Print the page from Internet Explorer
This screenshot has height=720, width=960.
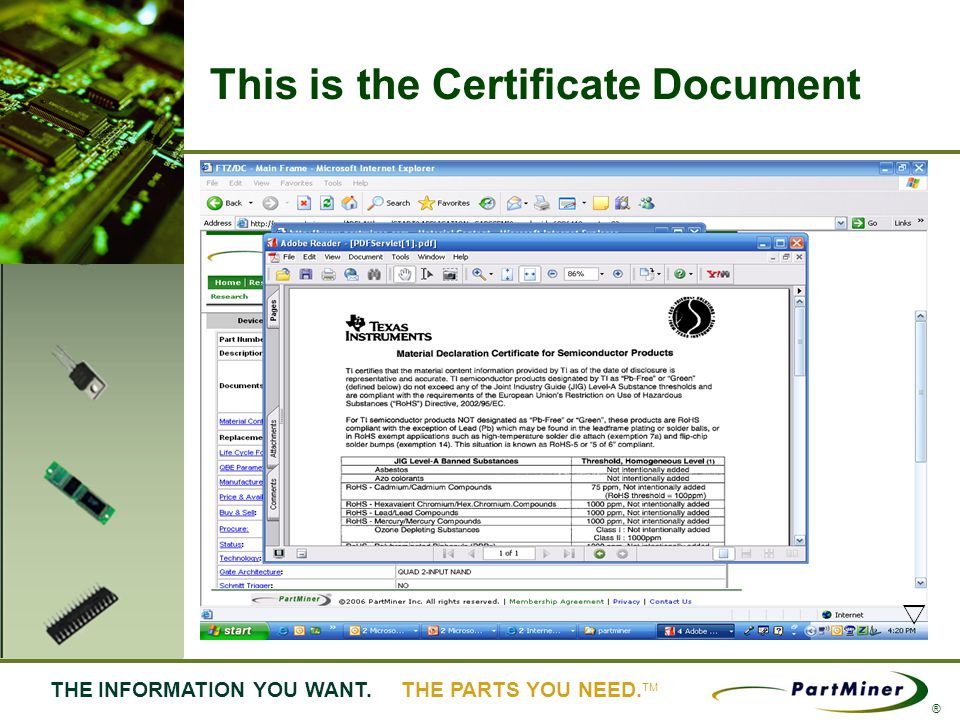point(541,203)
